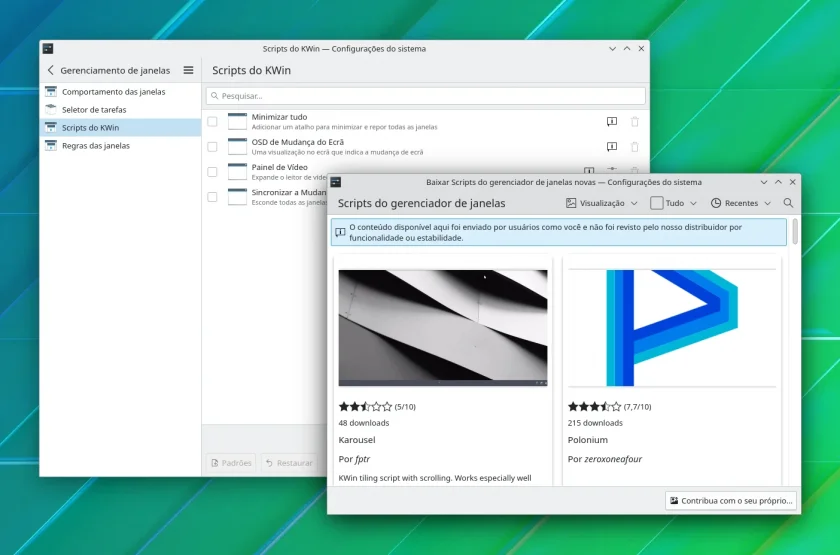Click author name zeroxoneafour
This screenshot has width=840, height=555.
click(613, 459)
